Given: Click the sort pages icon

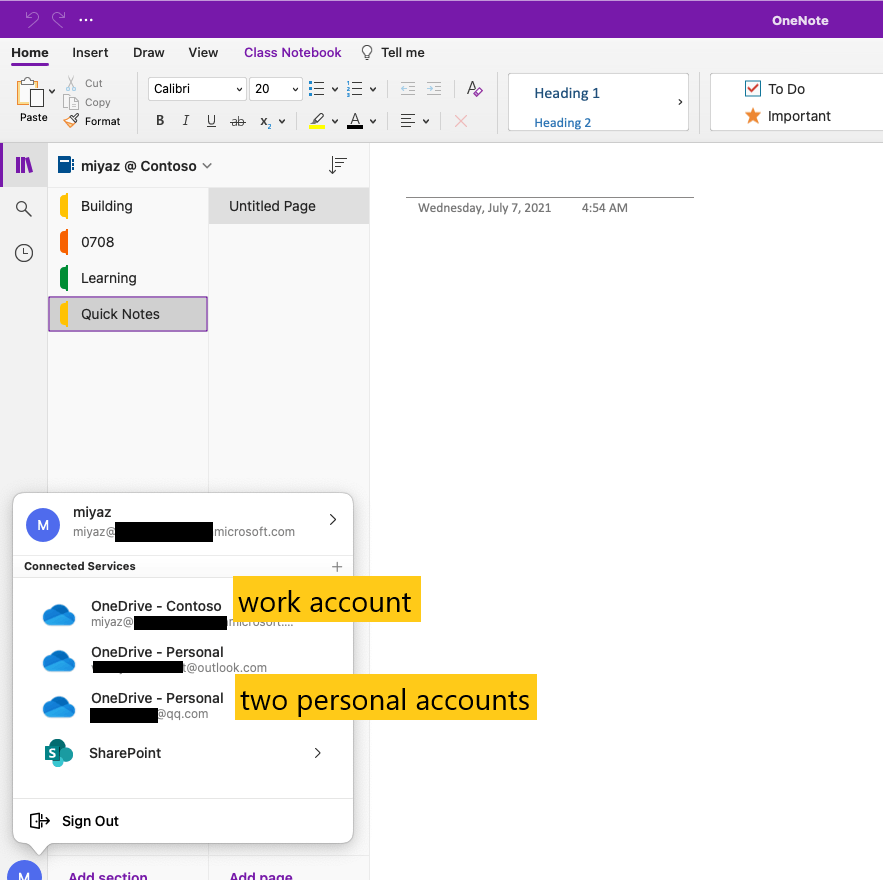Looking at the screenshot, I should point(337,165).
